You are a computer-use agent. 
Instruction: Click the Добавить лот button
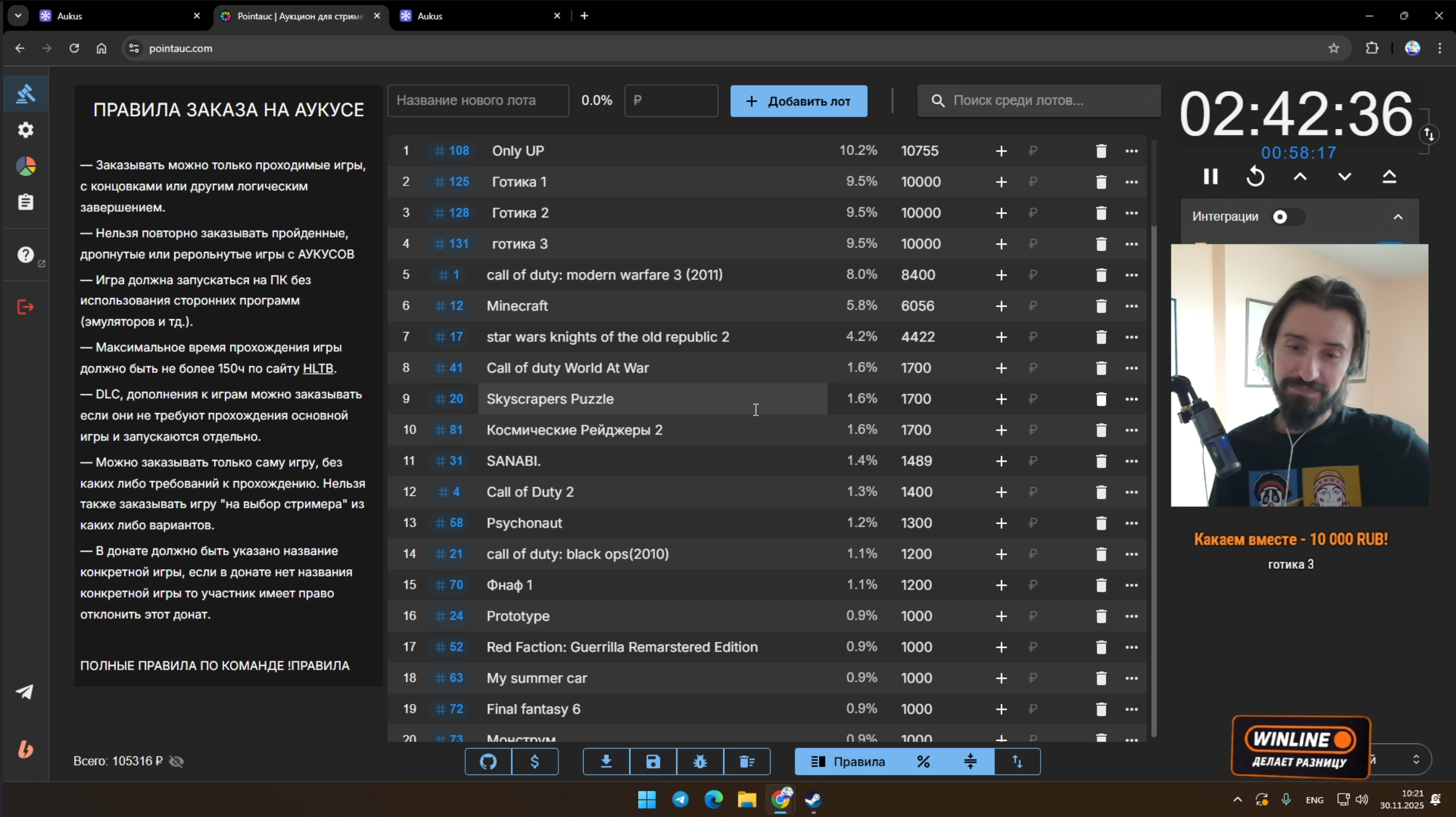pos(798,101)
